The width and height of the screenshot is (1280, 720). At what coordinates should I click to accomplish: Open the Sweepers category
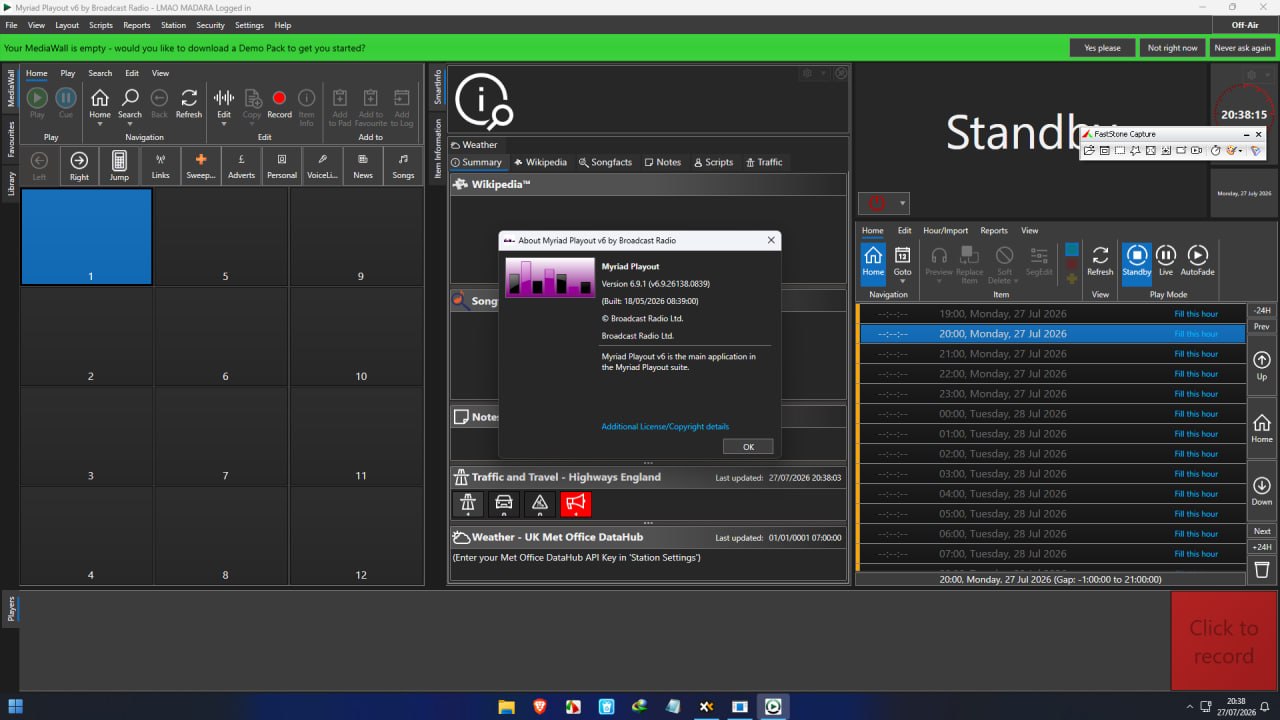(201, 165)
